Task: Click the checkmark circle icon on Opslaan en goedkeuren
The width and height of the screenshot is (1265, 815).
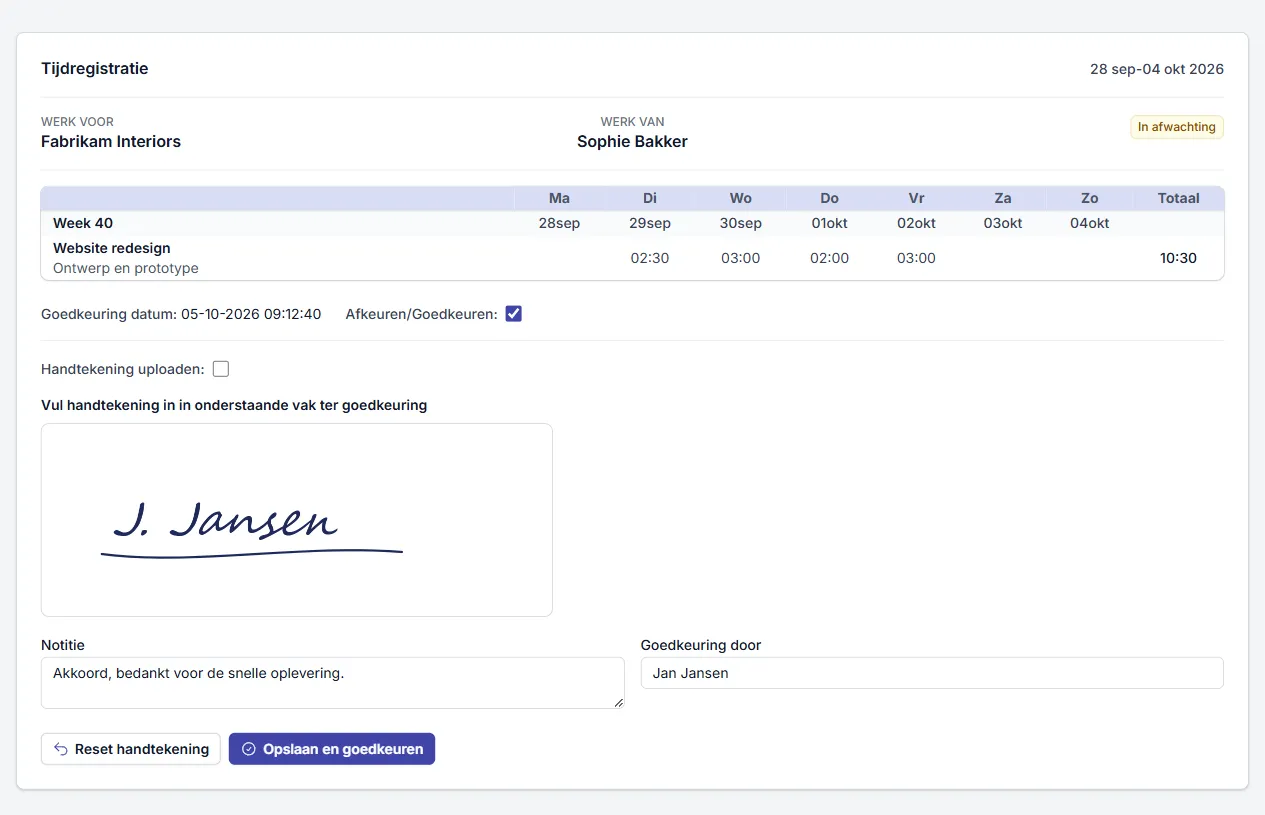Action: tap(249, 749)
